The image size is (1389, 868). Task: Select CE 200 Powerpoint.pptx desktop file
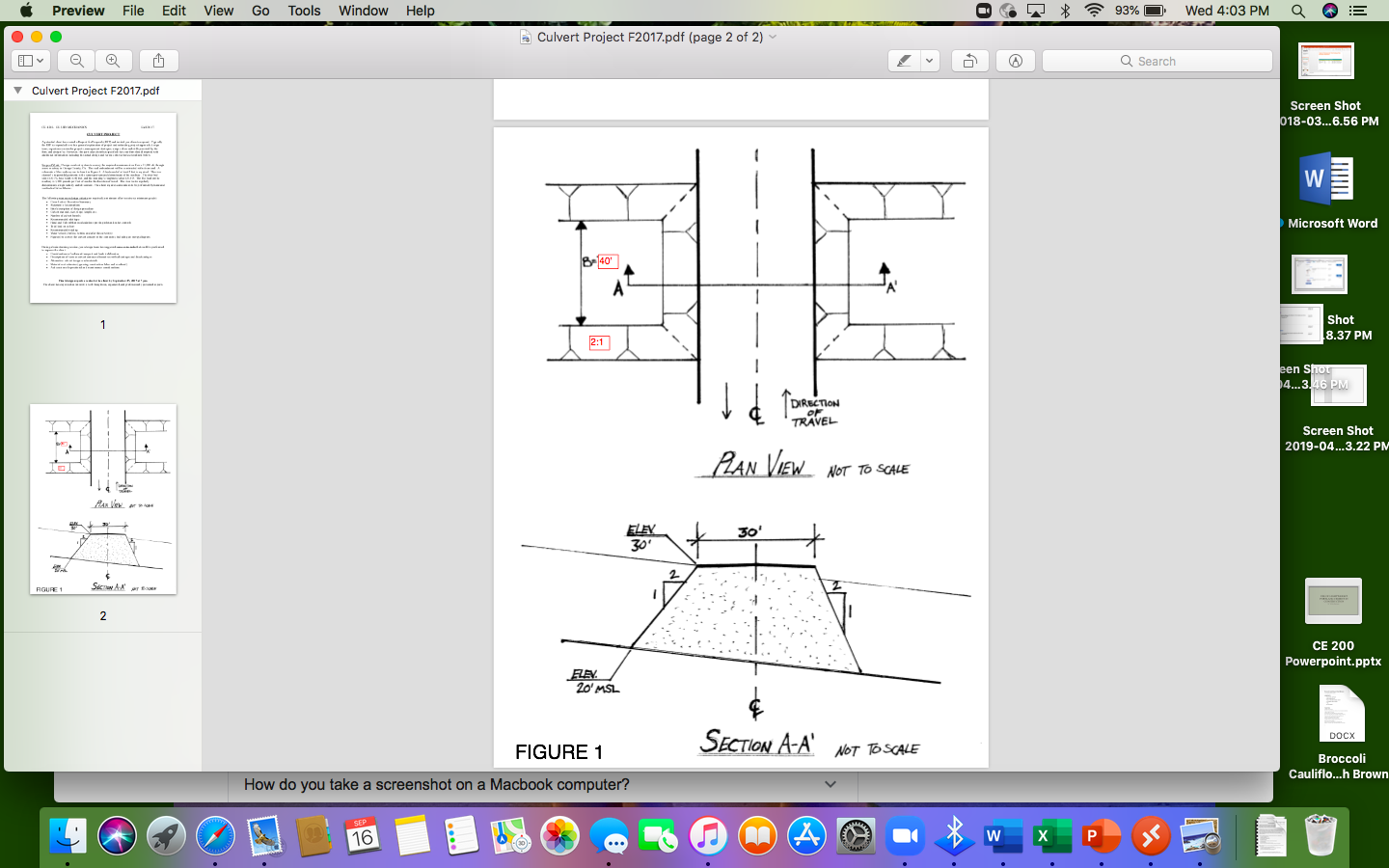tap(1333, 623)
